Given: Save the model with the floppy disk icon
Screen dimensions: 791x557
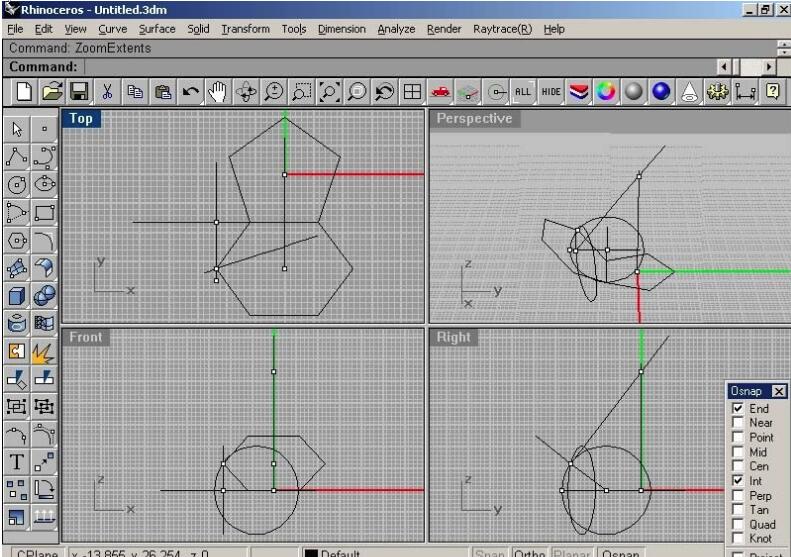Looking at the screenshot, I should [81, 91].
